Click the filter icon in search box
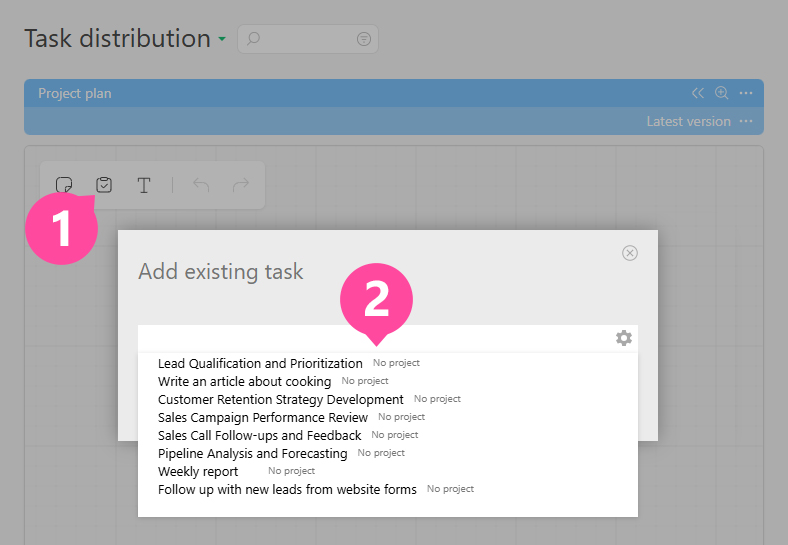Image resolution: width=788 pixels, height=545 pixels. tap(363, 39)
